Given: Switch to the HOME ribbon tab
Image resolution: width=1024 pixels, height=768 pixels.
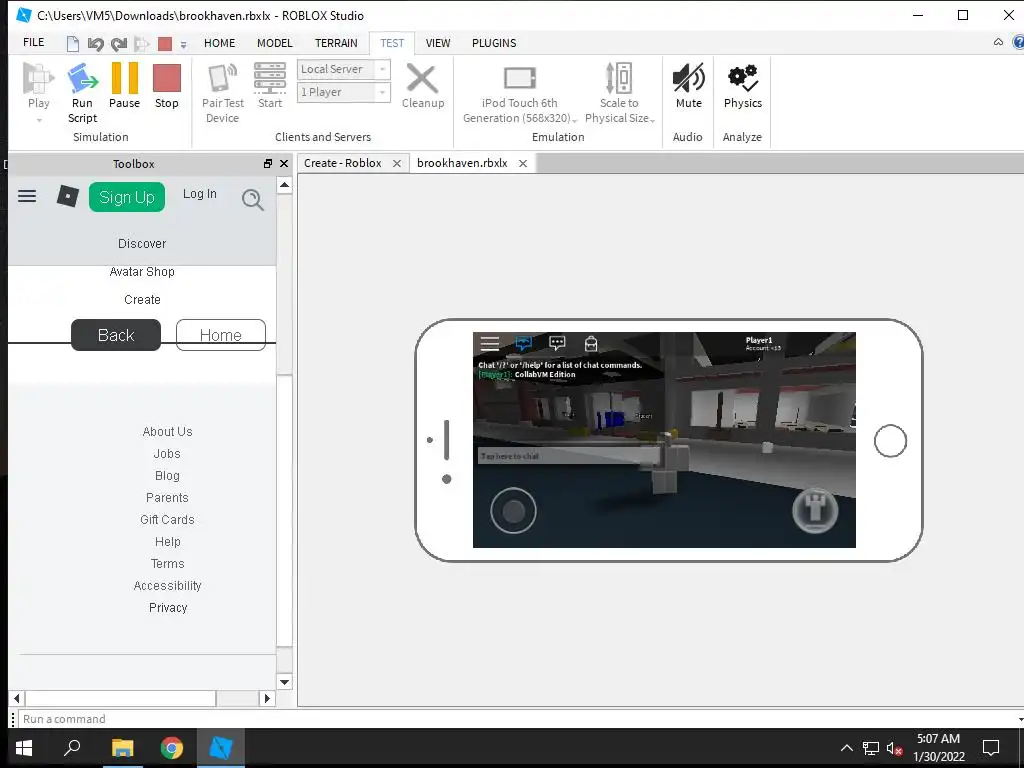Looking at the screenshot, I should [x=219, y=43].
